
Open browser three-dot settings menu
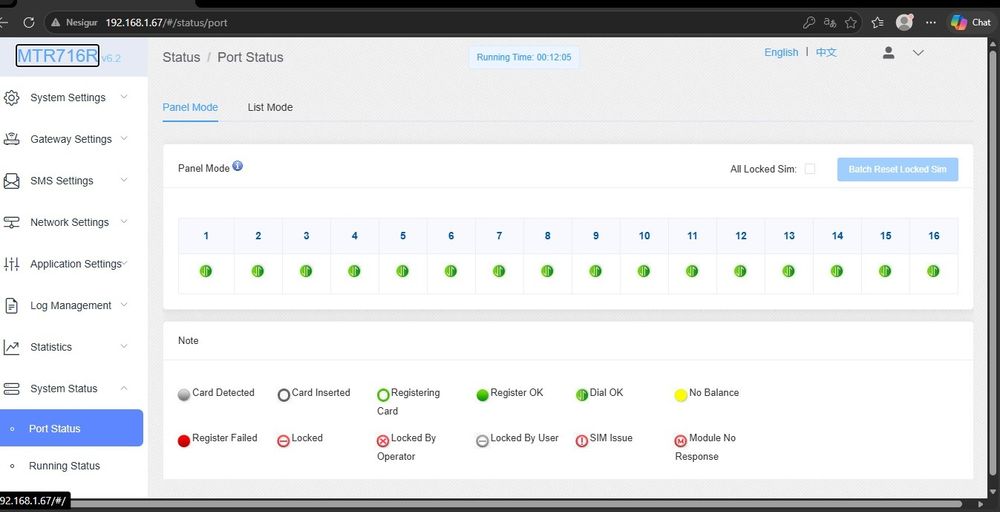931,22
